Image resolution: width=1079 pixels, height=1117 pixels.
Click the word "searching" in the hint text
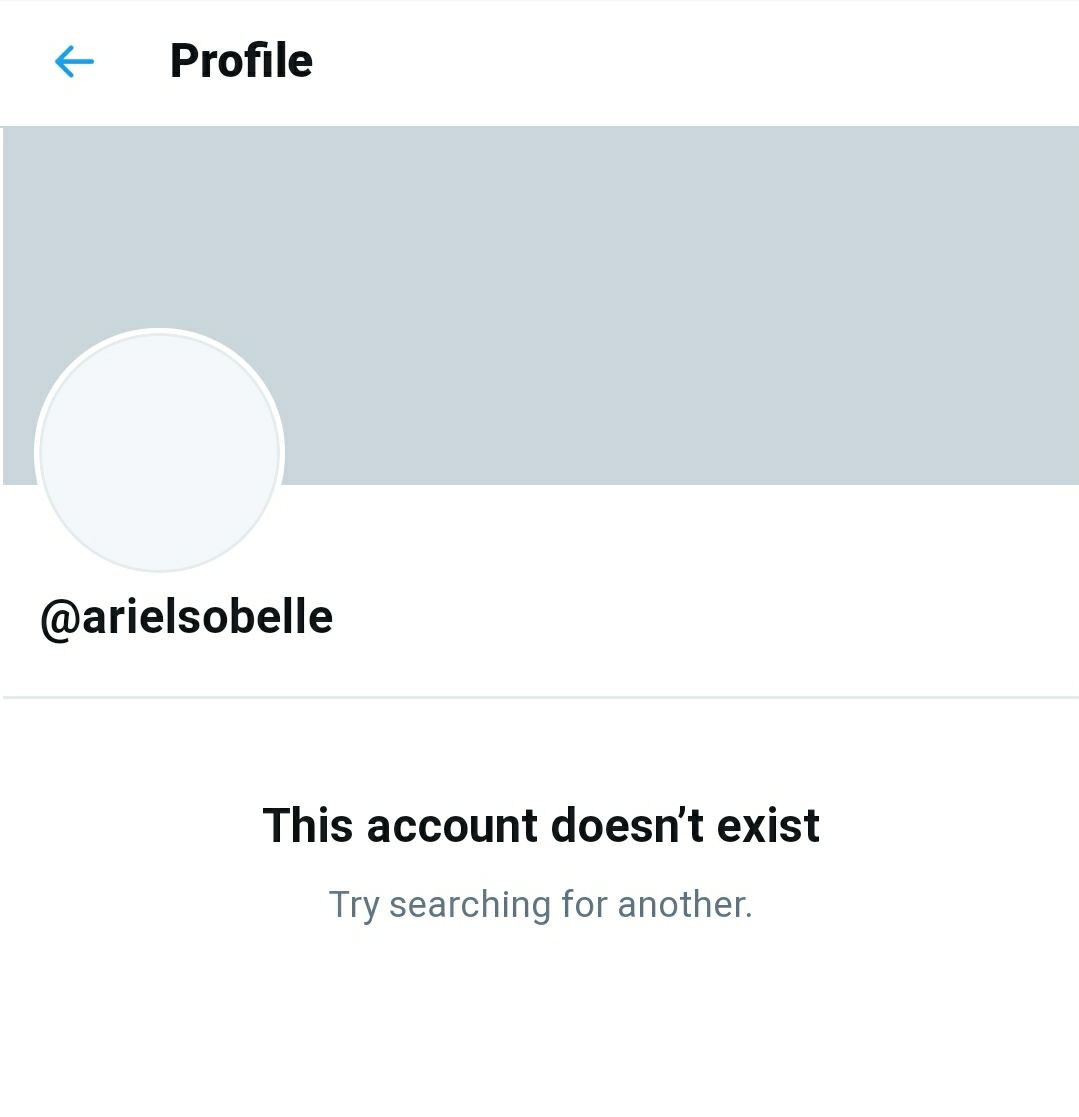click(470, 905)
